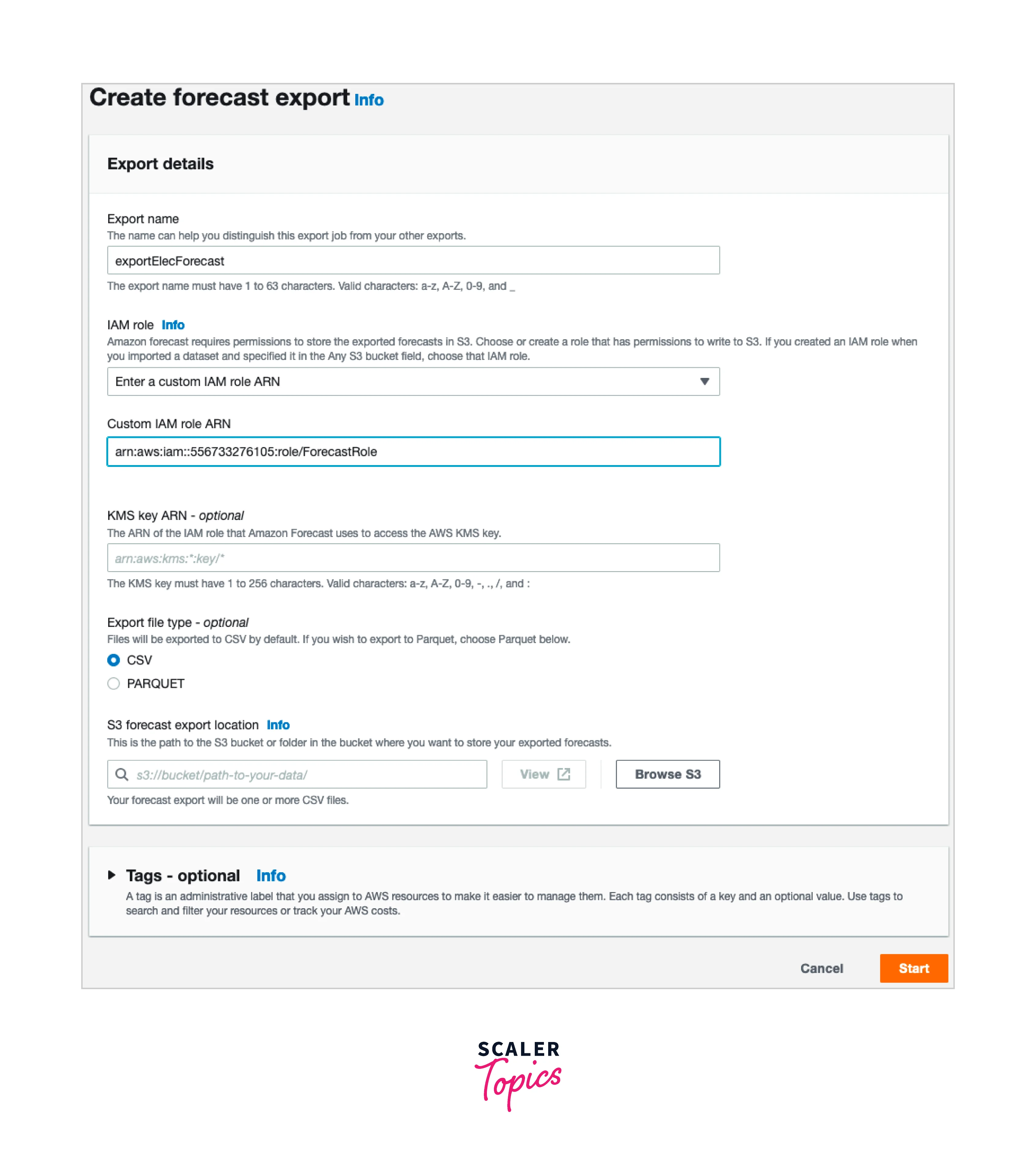The width and height of the screenshot is (1036, 1170).
Task: Open the IAM role Info link
Action: [x=173, y=325]
